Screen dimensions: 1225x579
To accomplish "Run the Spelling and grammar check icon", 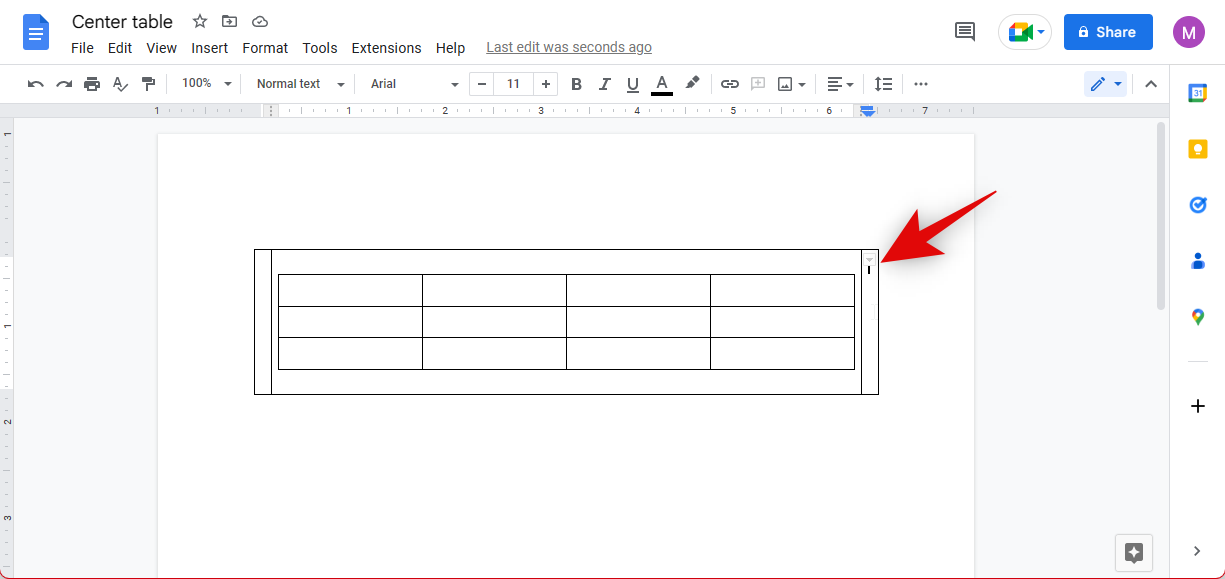I will [120, 84].
